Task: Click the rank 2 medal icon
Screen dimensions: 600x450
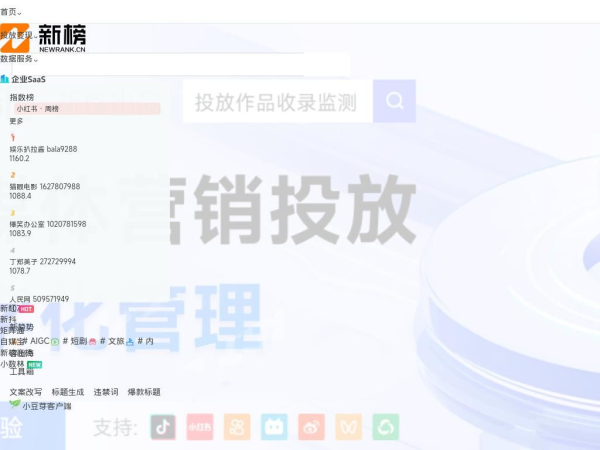Action: tap(13, 175)
